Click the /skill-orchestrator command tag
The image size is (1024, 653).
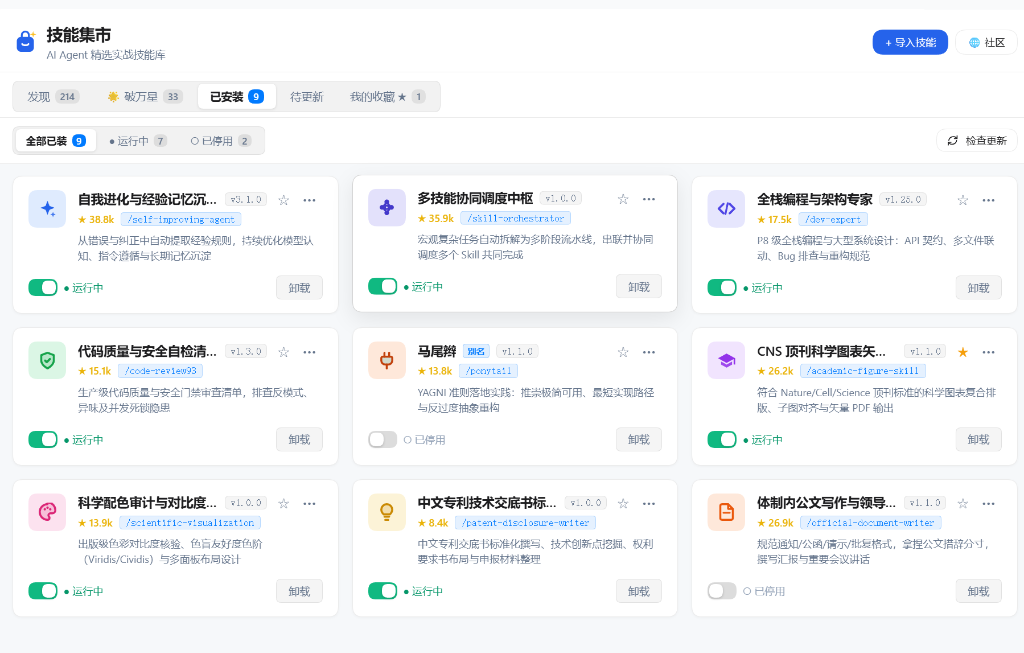coord(515,218)
